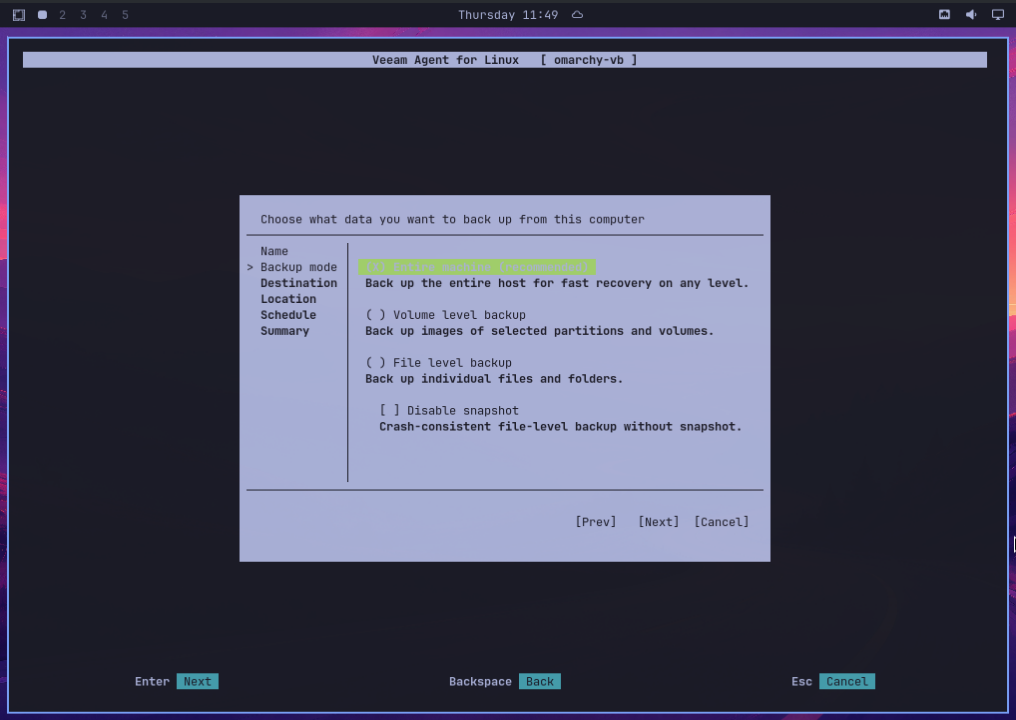Screen dimensions: 1016x720
Task: Click the Veeam Agent for Linux title
Action: [x=445, y=60]
